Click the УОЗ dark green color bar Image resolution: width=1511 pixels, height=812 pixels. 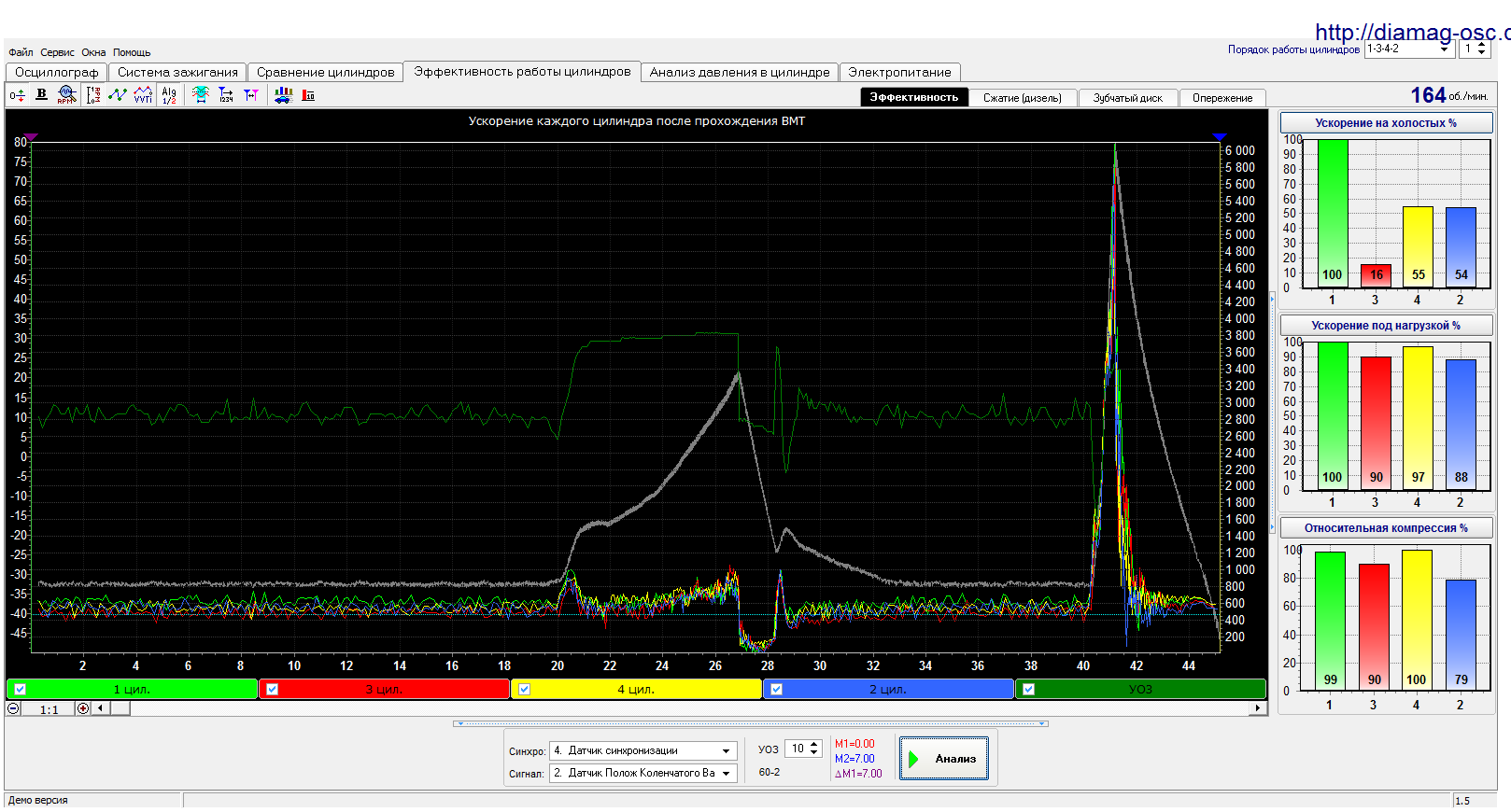point(1140,690)
